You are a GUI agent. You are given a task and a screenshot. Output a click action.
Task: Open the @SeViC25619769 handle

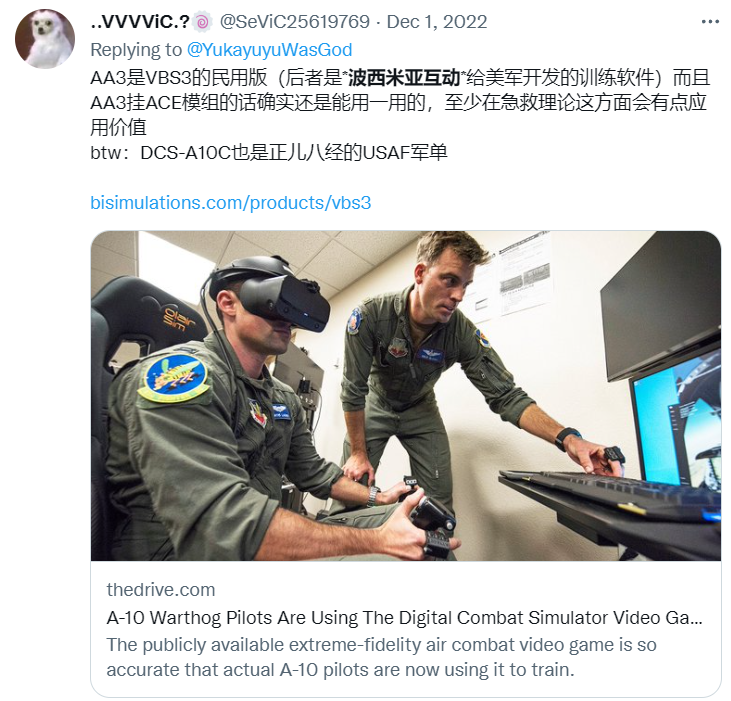(x=295, y=22)
